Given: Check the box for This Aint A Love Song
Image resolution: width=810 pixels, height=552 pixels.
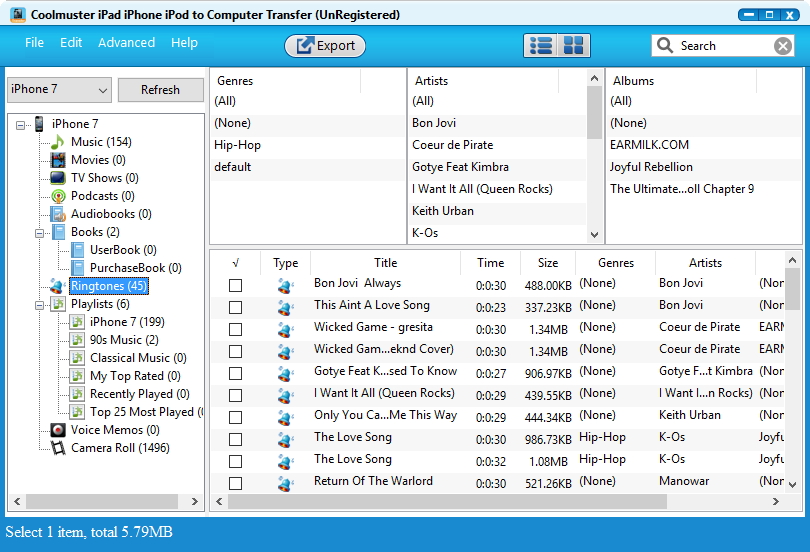Looking at the screenshot, I should 236,308.
